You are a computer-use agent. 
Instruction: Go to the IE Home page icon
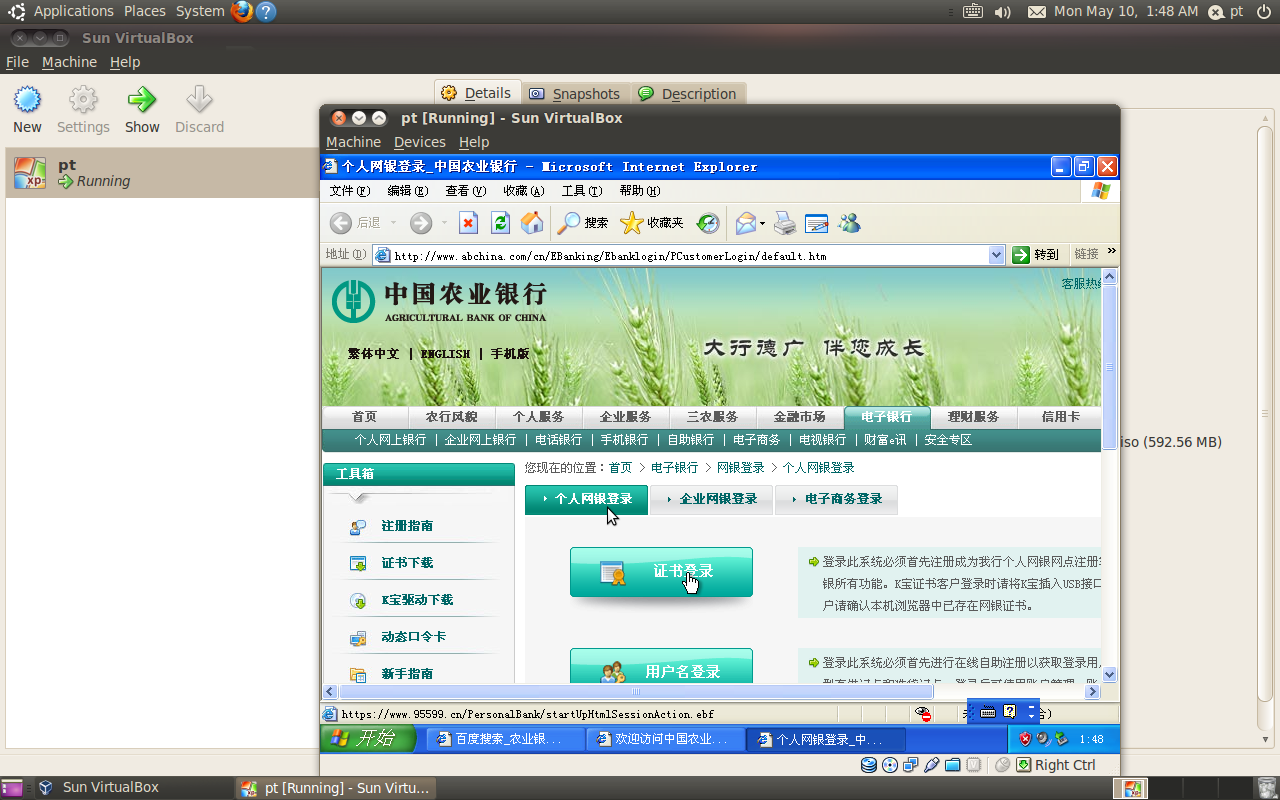coord(532,223)
